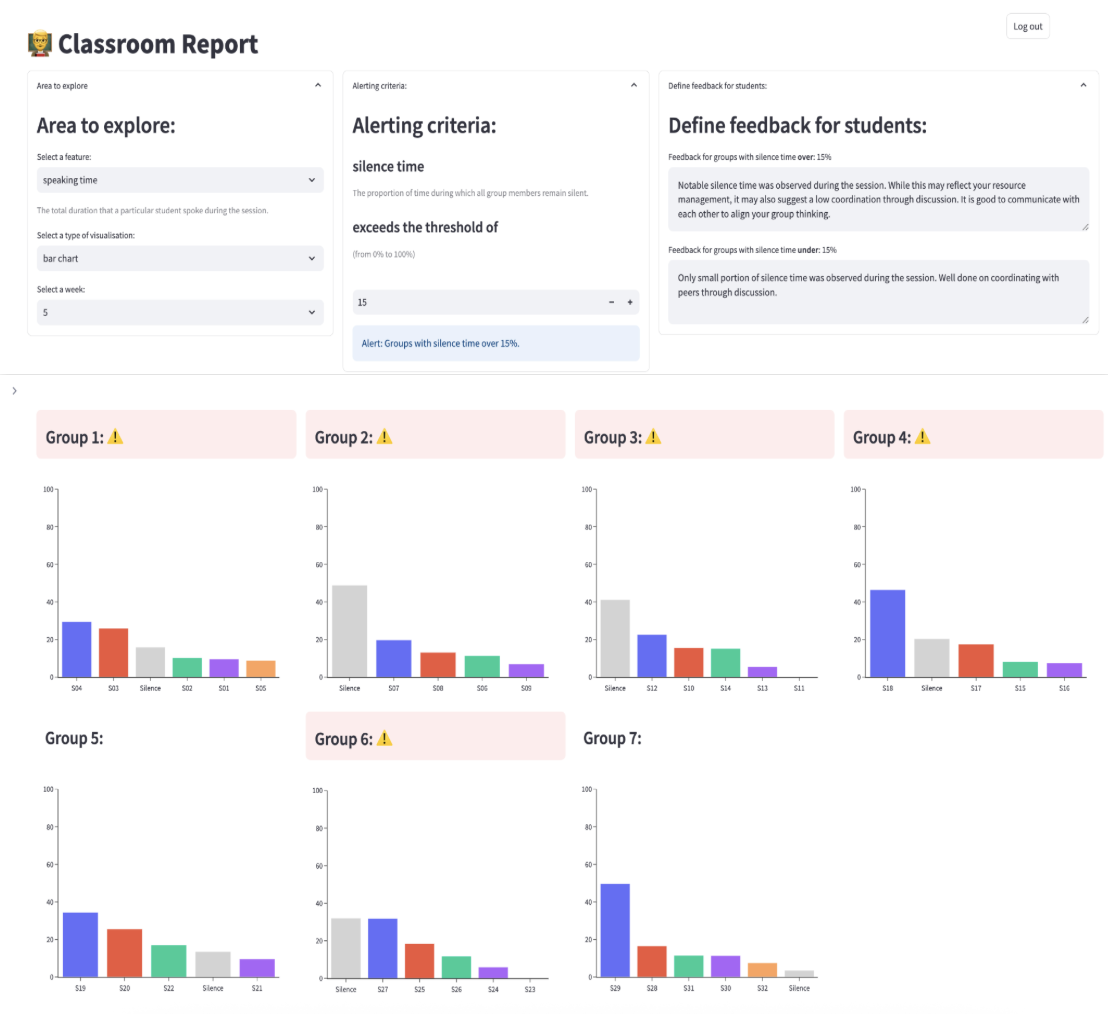This screenshot has height=1014, width=1108.
Task: Open the 'speaking time' feature dropdown
Action: tap(180, 180)
